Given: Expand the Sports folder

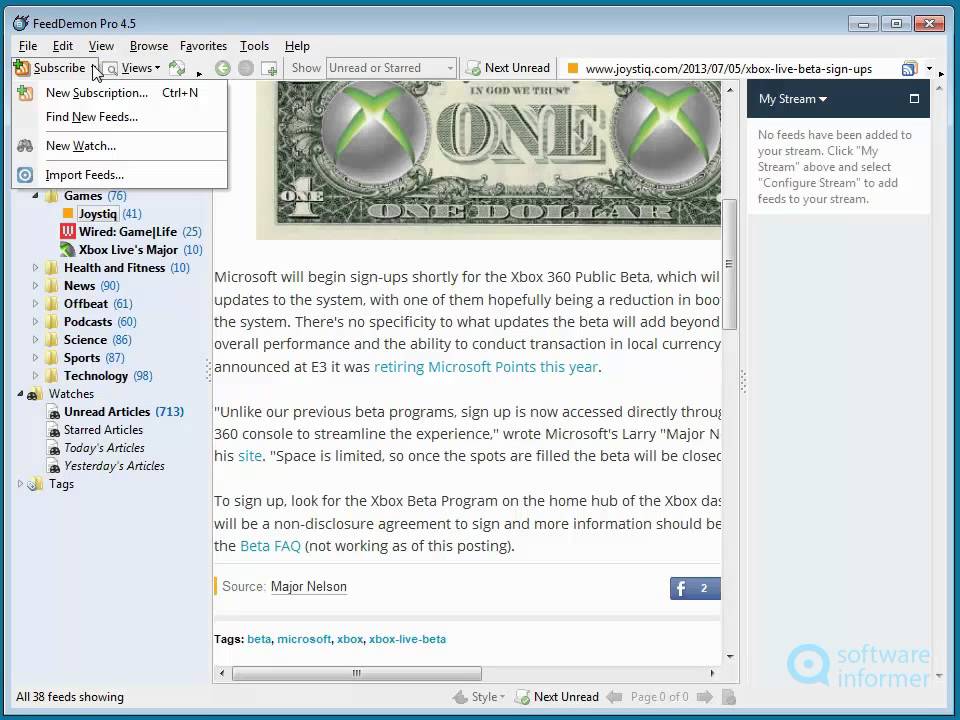Looking at the screenshot, I should tap(35, 358).
